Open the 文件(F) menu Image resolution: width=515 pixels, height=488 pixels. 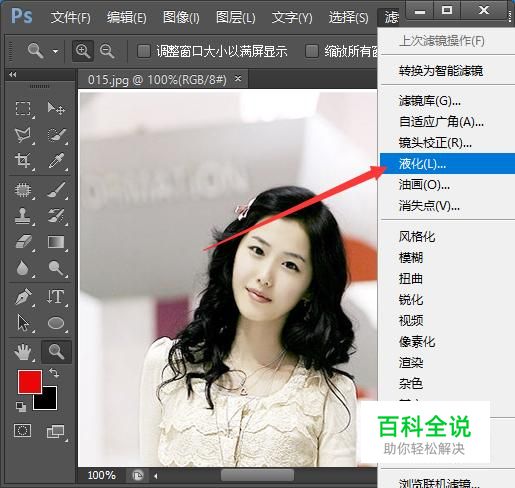(x=70, y=17)
